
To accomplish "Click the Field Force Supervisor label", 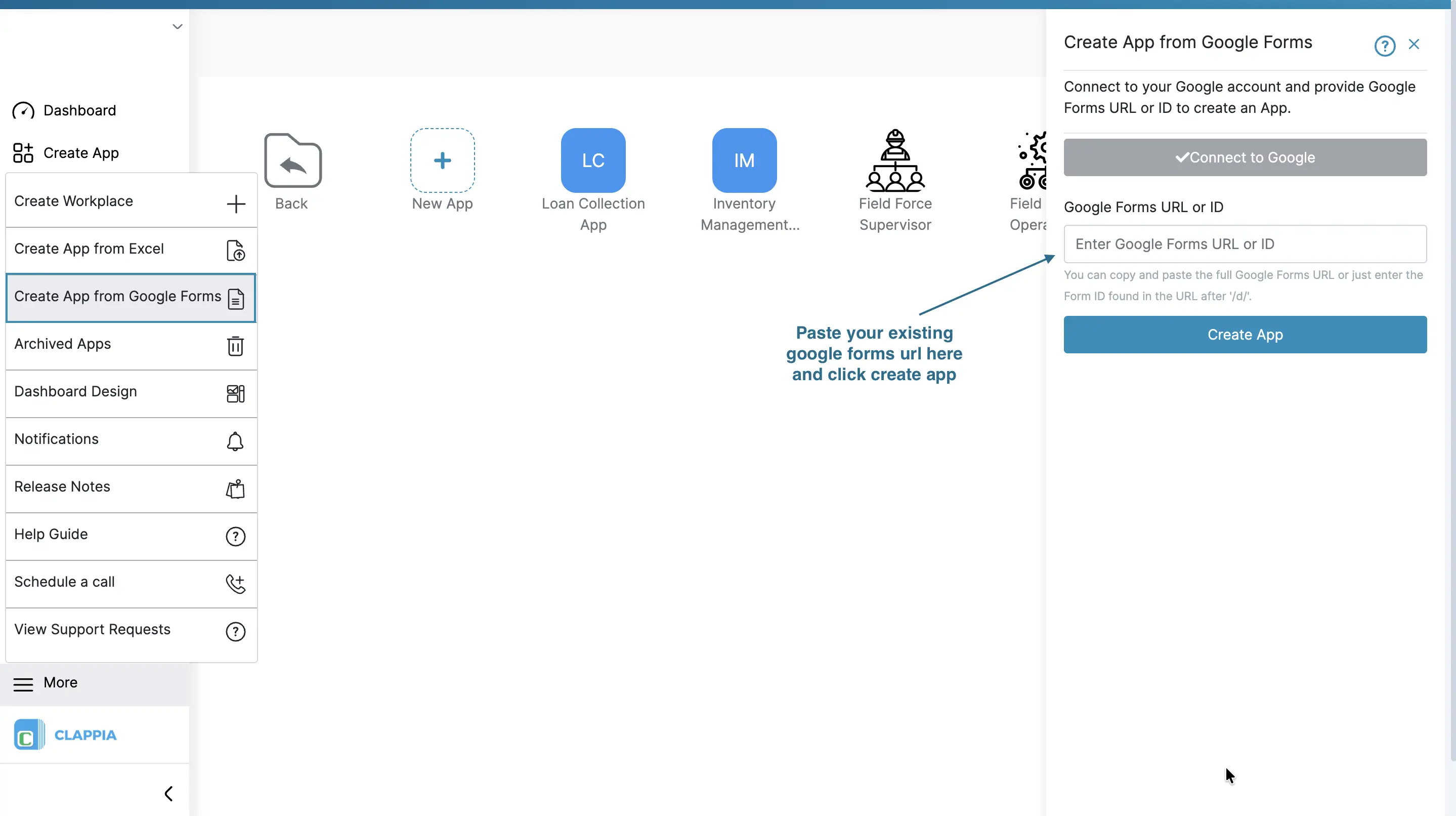I will click(x=895, y=214).
